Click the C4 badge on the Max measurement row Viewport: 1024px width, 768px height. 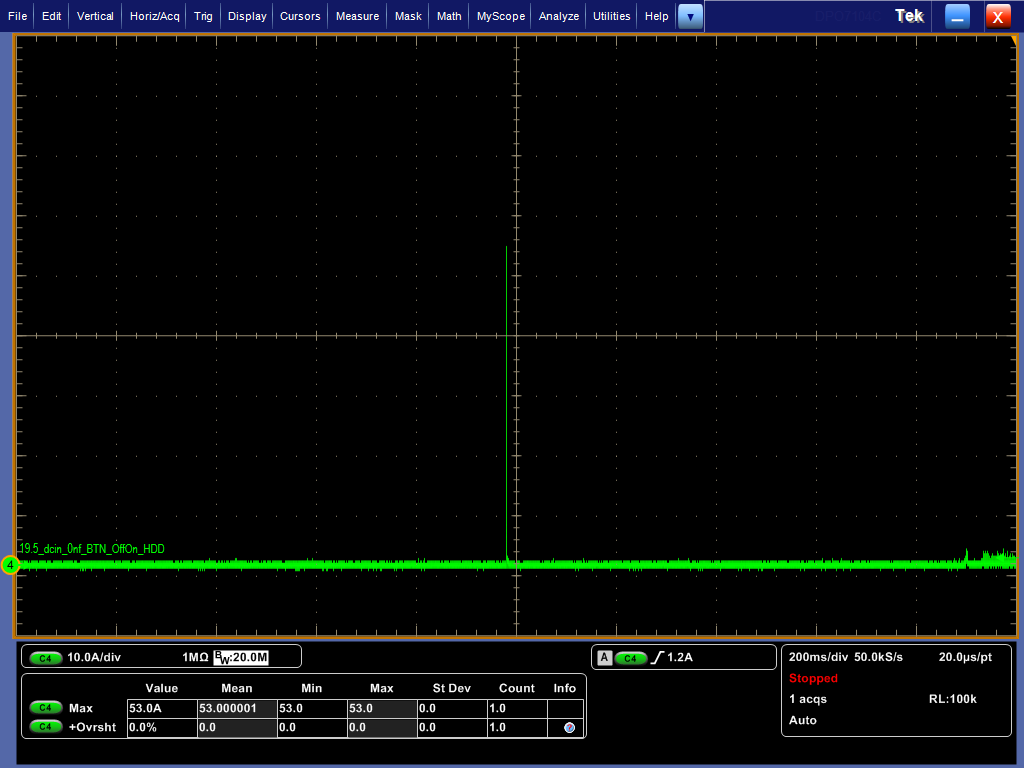pyautogui.click(x=44, y=708)
